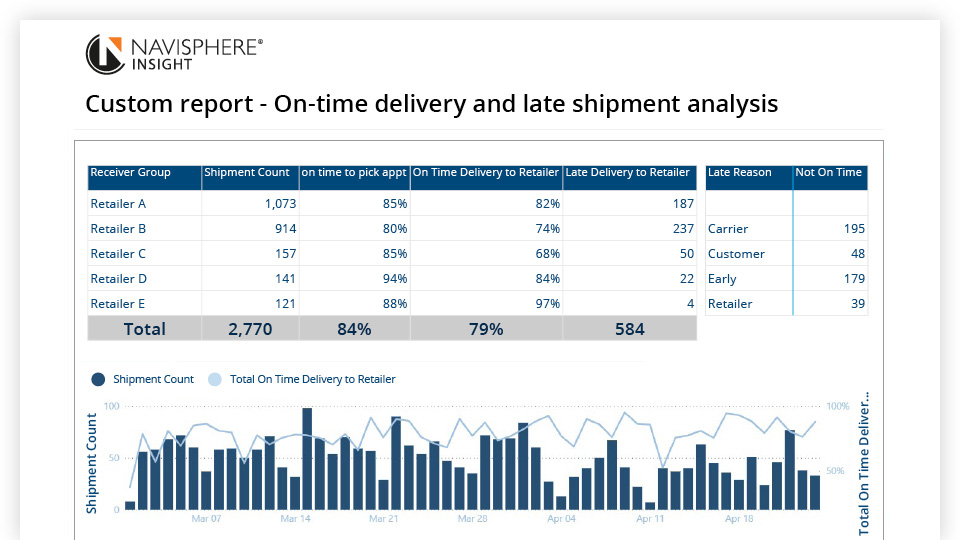The height and width of the screenshot is (540, 960).
Task: Select the Retailer B row
Action: (119, 229)
